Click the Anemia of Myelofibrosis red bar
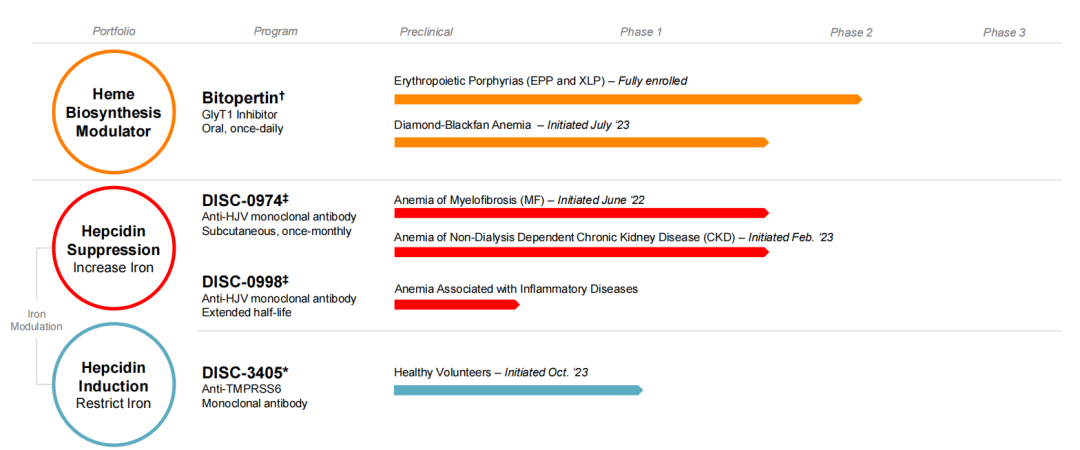The height and width of the screenshot is (450, 1080). (580, 213)
